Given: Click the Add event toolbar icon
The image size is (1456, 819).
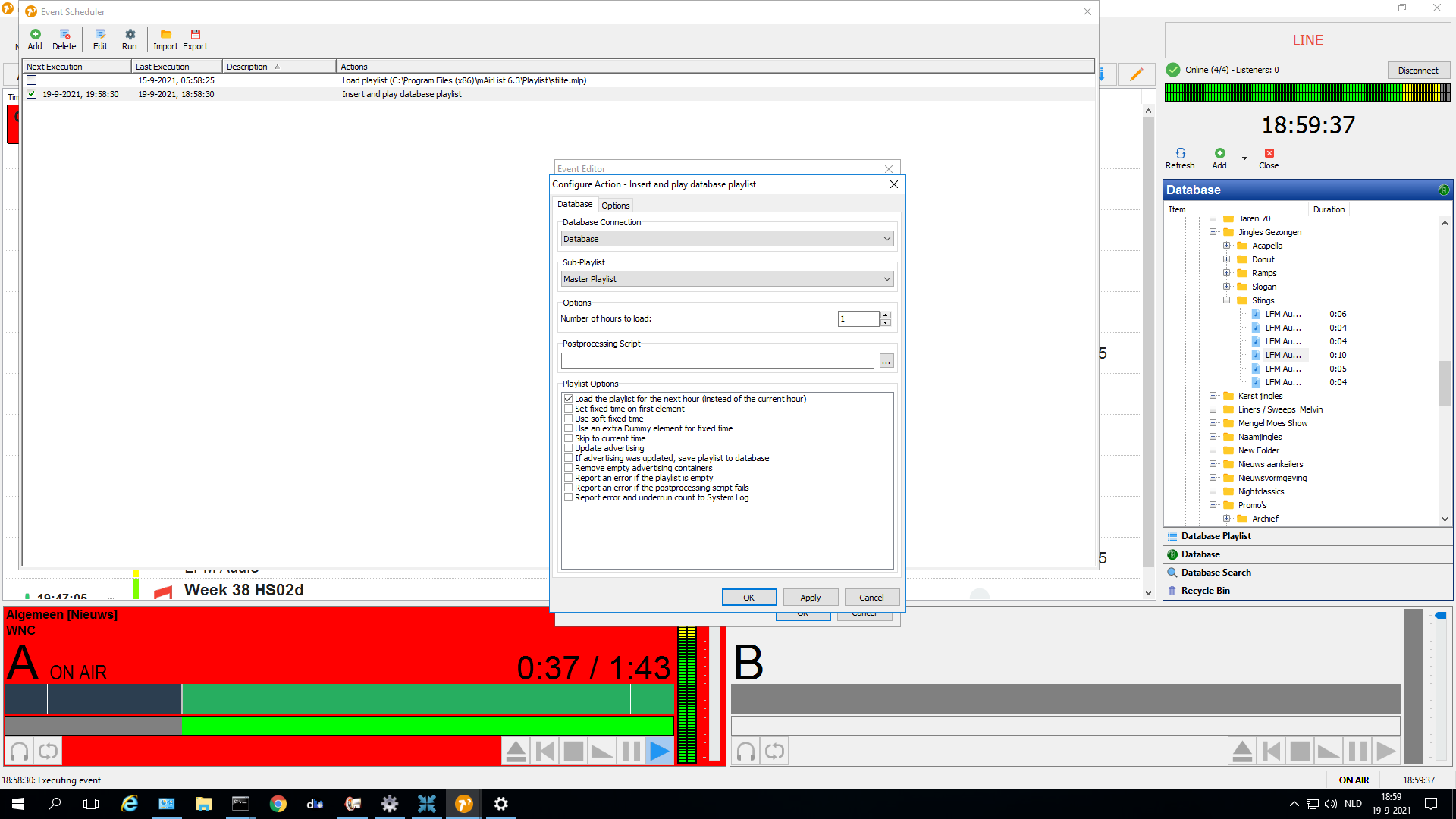Looking at the screenshot, I should click(x=35, y=35).
